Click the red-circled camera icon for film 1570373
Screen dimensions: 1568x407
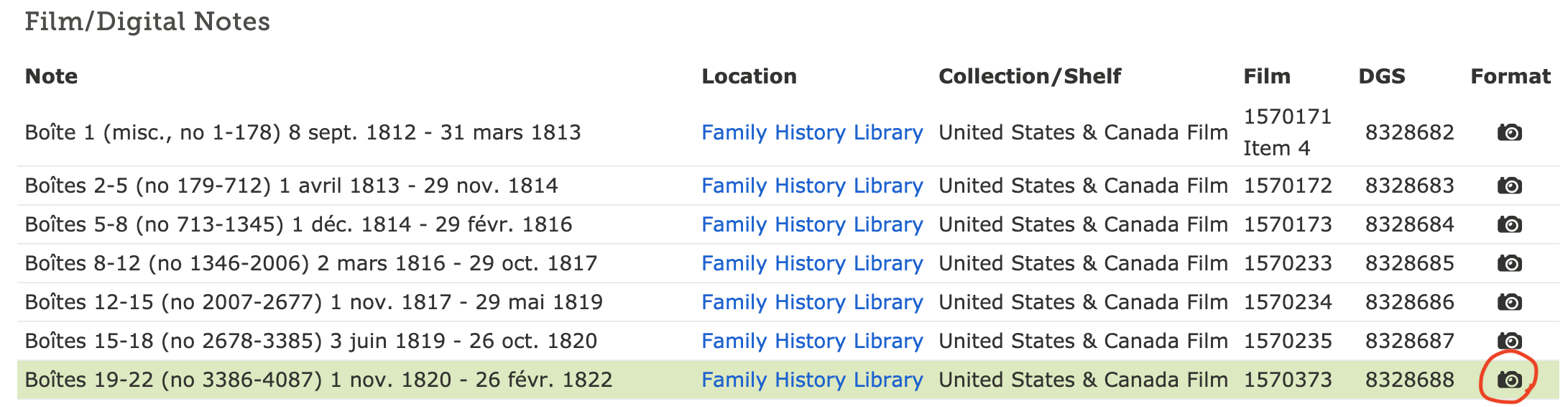pos(1509,380)
